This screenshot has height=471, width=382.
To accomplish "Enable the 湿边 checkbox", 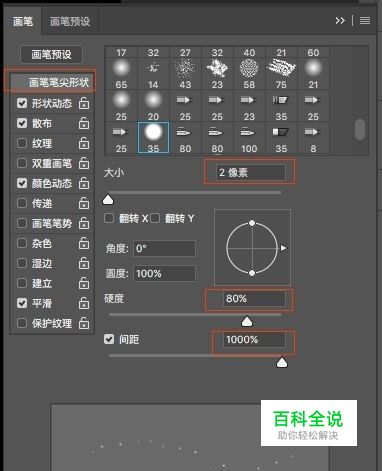I will pyautogui.click(x=22, y=263).
